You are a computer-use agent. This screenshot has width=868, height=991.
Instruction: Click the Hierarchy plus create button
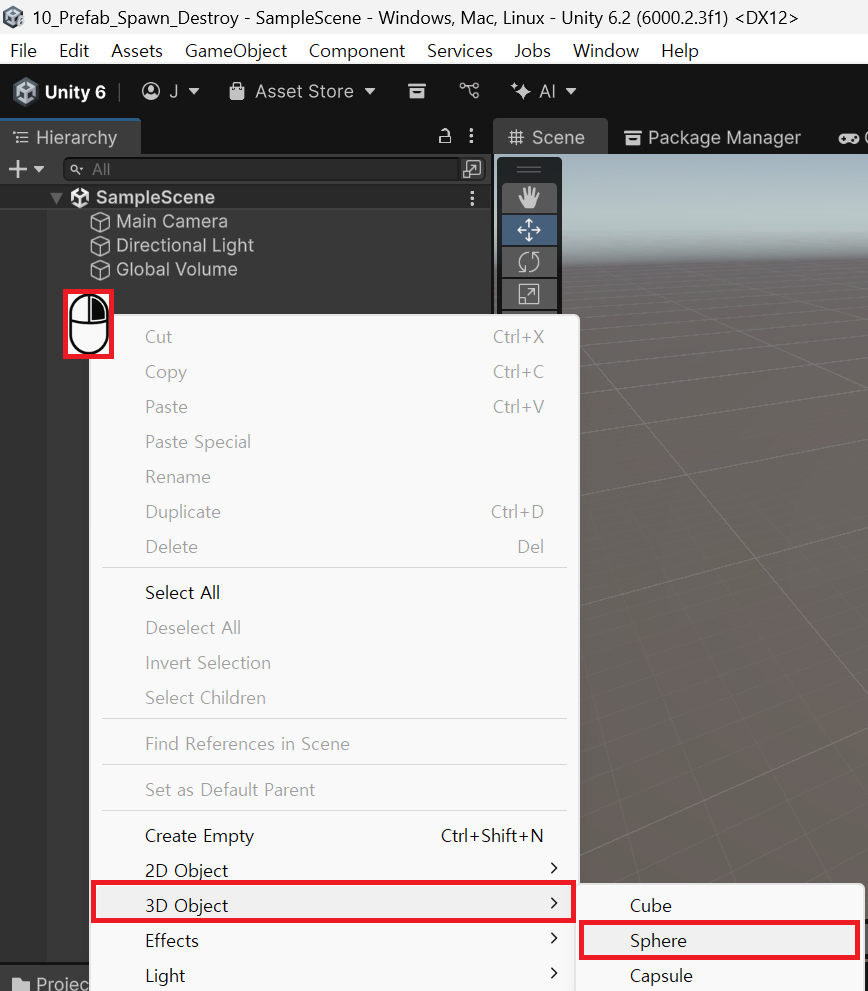click(18, 169)
